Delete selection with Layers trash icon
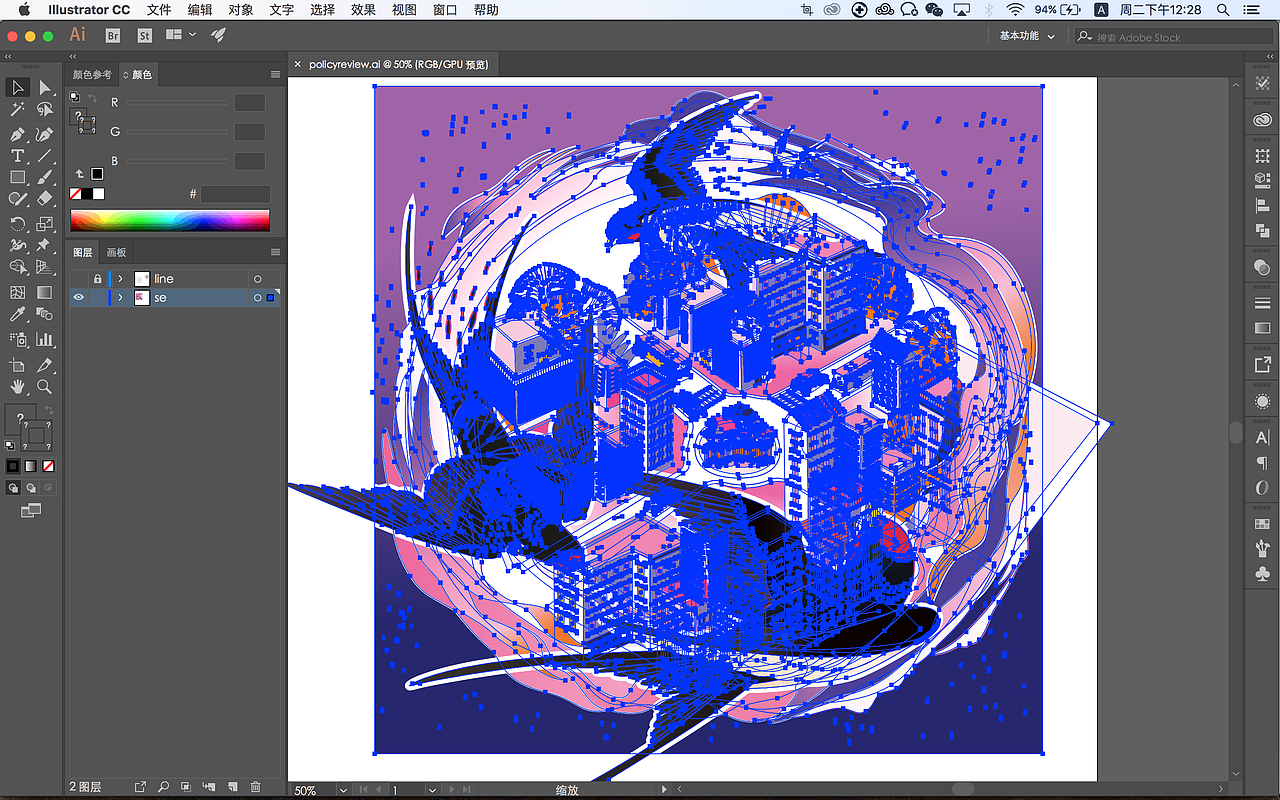1280x800 pixels. point(255,787)
